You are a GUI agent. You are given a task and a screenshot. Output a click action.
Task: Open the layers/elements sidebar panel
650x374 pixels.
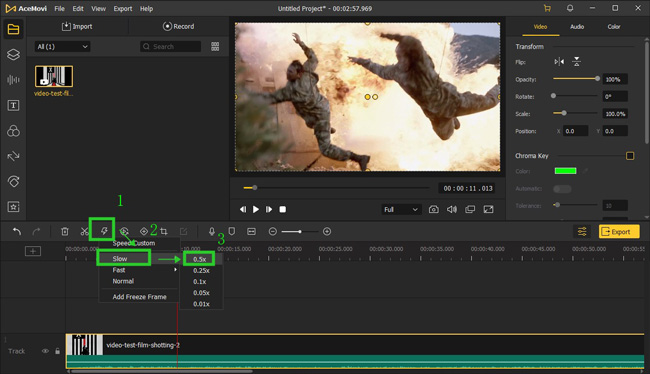(13, 54)
